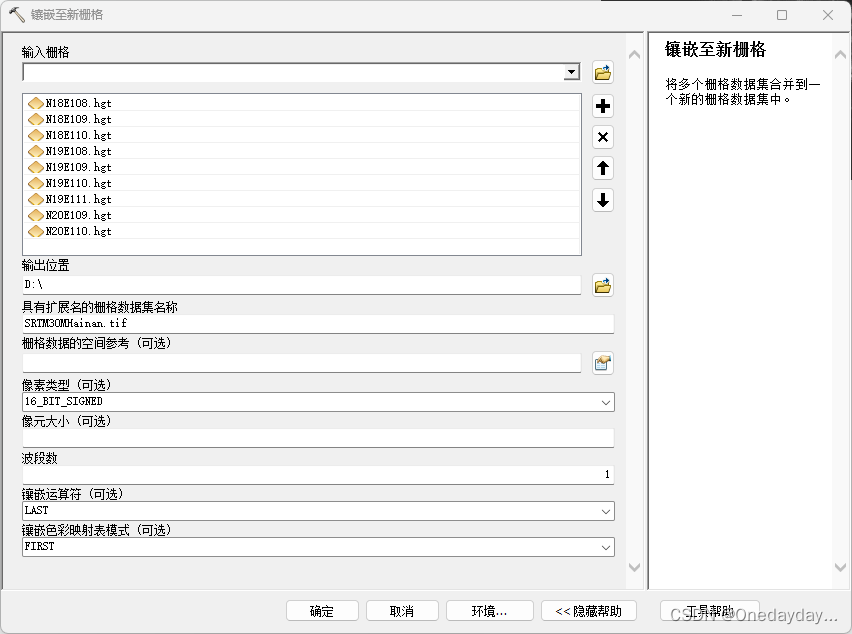
Task: Open the input raster dropdown arrow
Action: [x=571, y=72]
